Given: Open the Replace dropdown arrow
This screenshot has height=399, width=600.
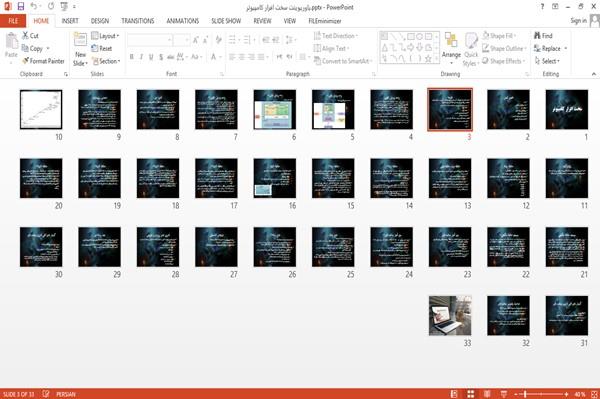Looking at the screenshot, I should 566,48.
